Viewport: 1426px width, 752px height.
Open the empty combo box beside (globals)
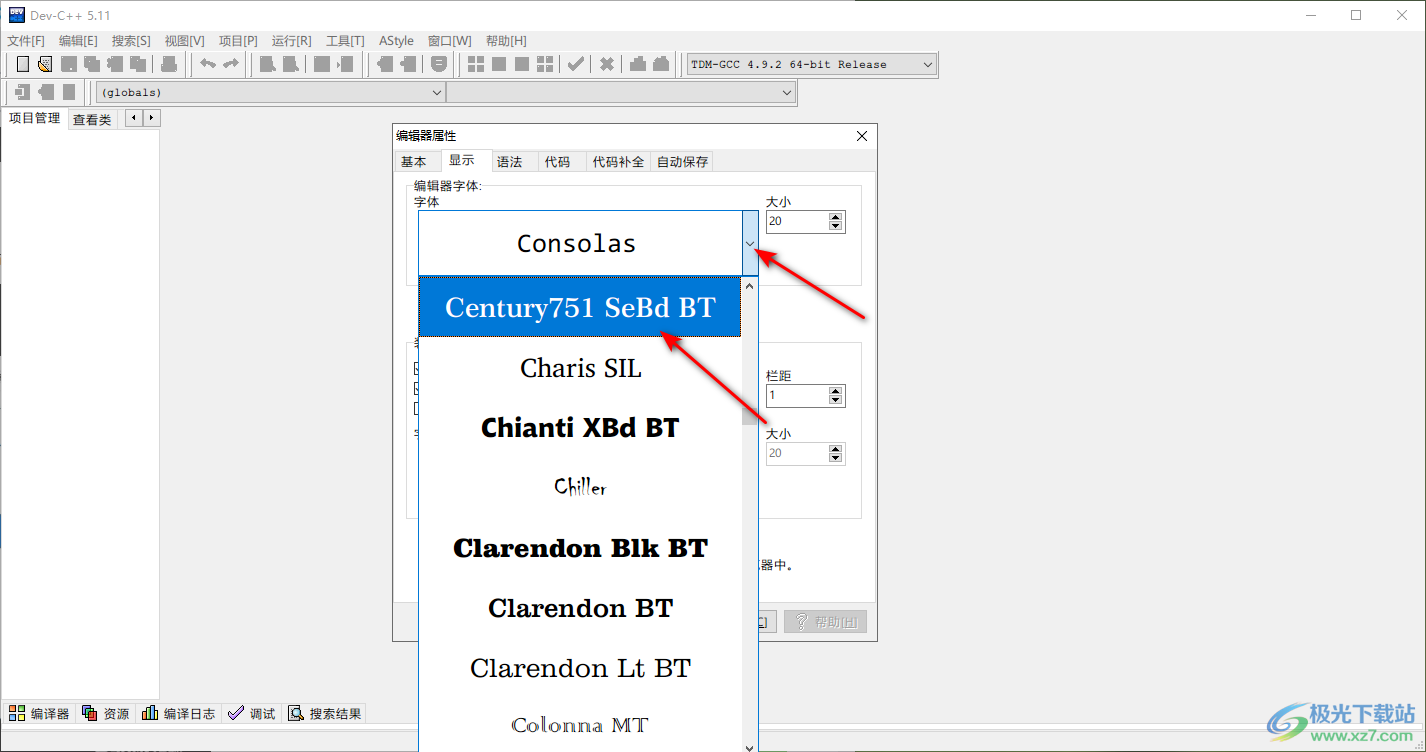(x=620, y=92)
